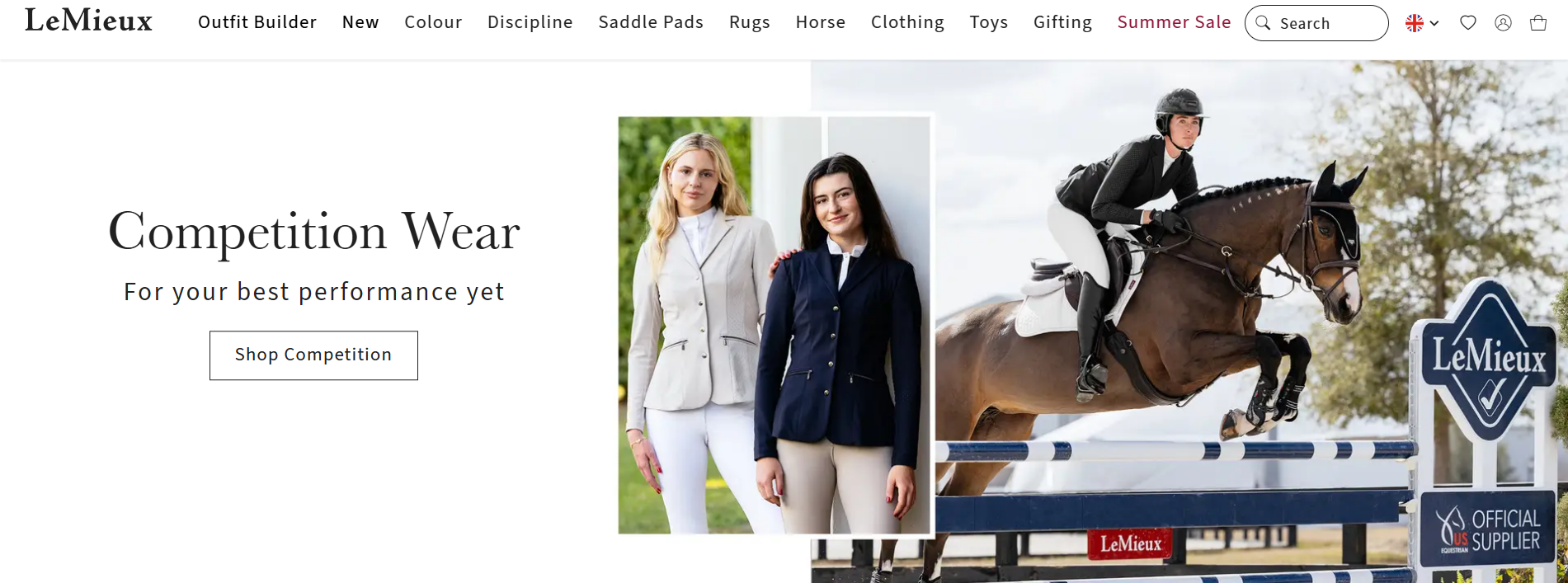Open the New menu item
The height and width of the screenshot is (583, 1568).
[360, 22]
